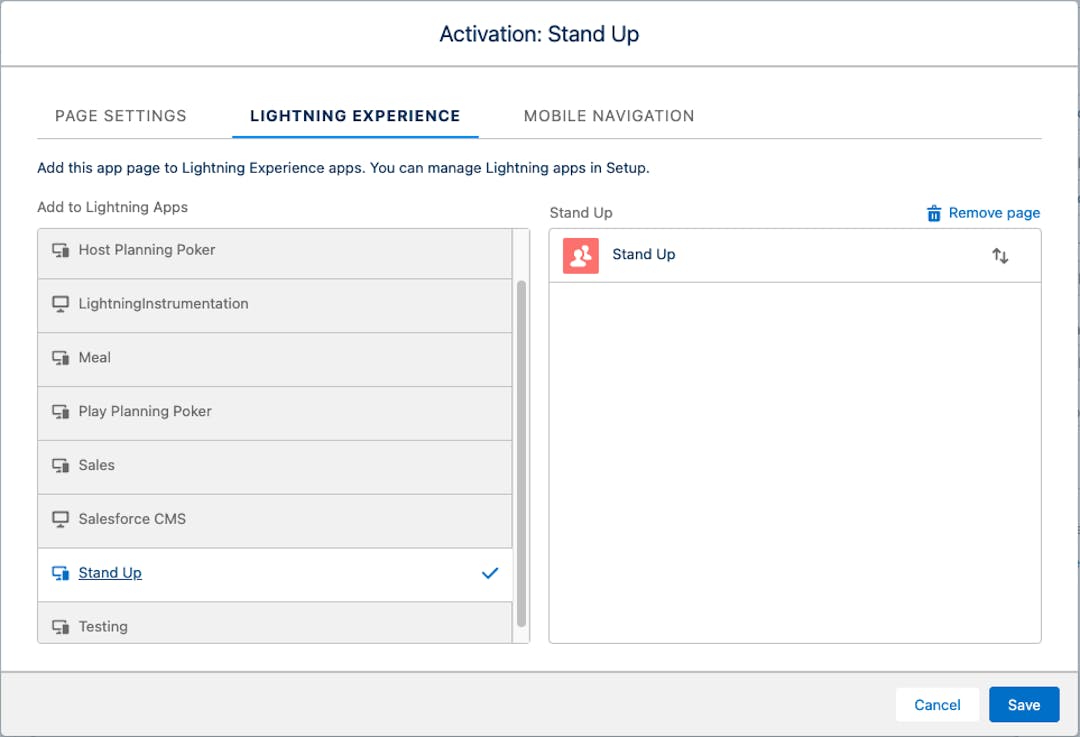Click the Play Planning Poker device icon
The height and width of the screenshot is (737, 1080).
59,411
